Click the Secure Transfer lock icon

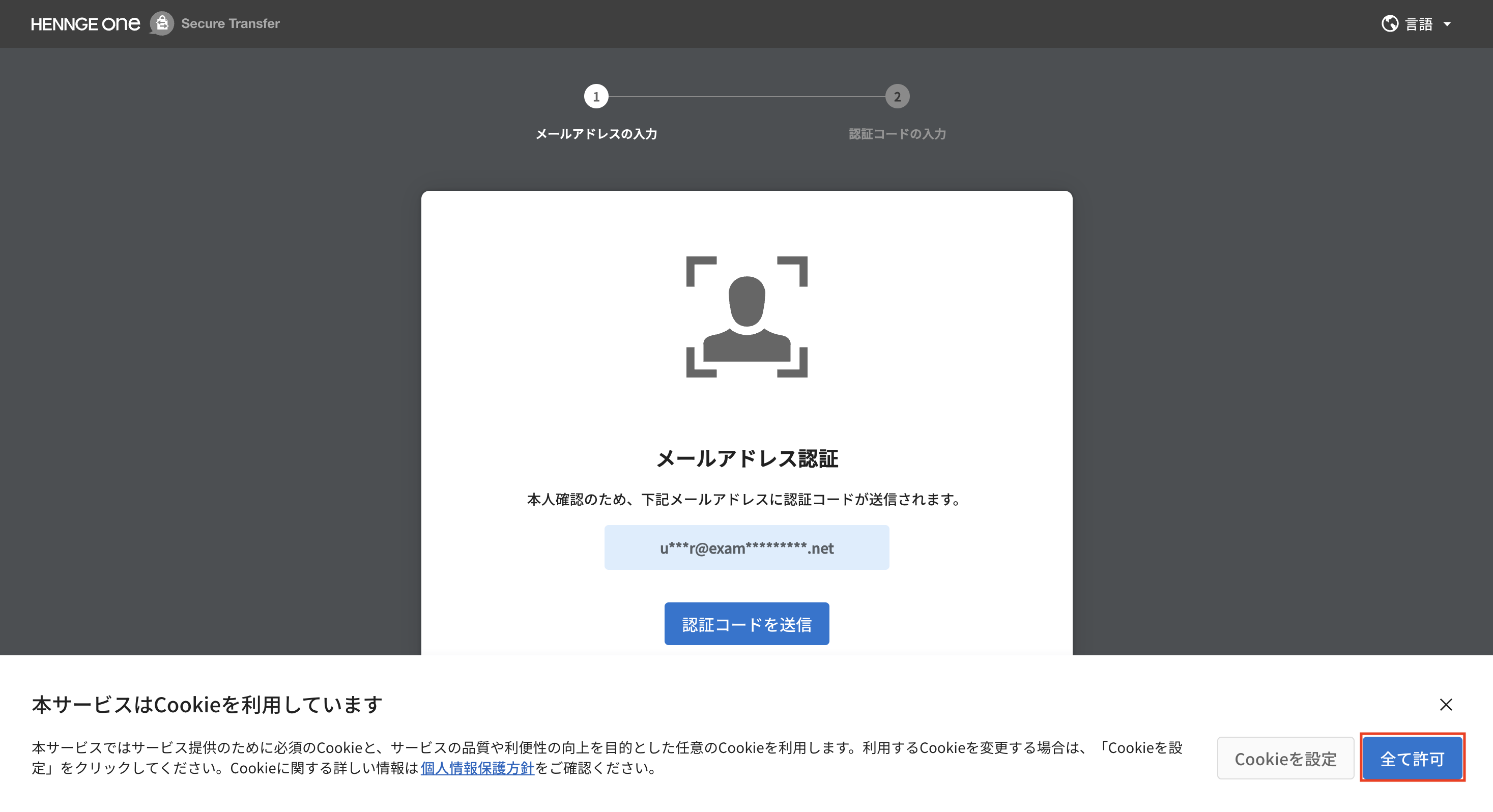tap(162, 24)
